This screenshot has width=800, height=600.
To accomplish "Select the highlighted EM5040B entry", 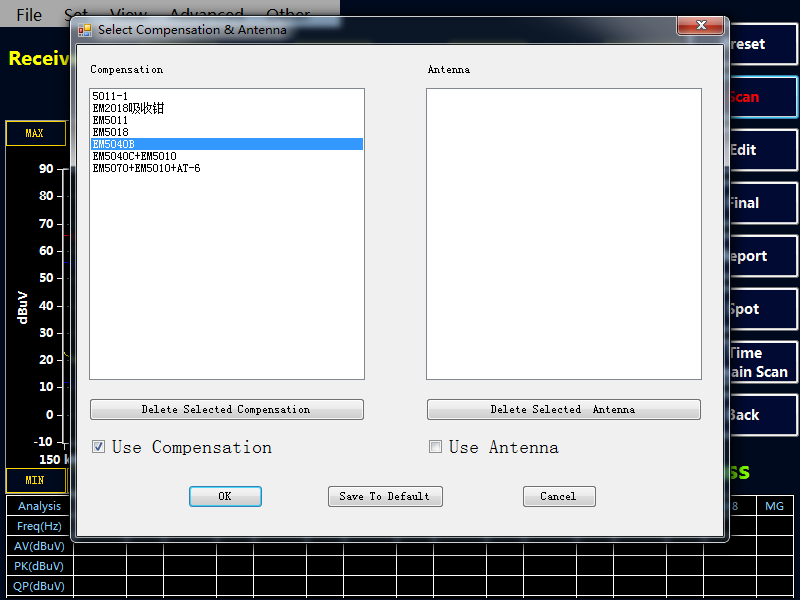I will (113, 144).
